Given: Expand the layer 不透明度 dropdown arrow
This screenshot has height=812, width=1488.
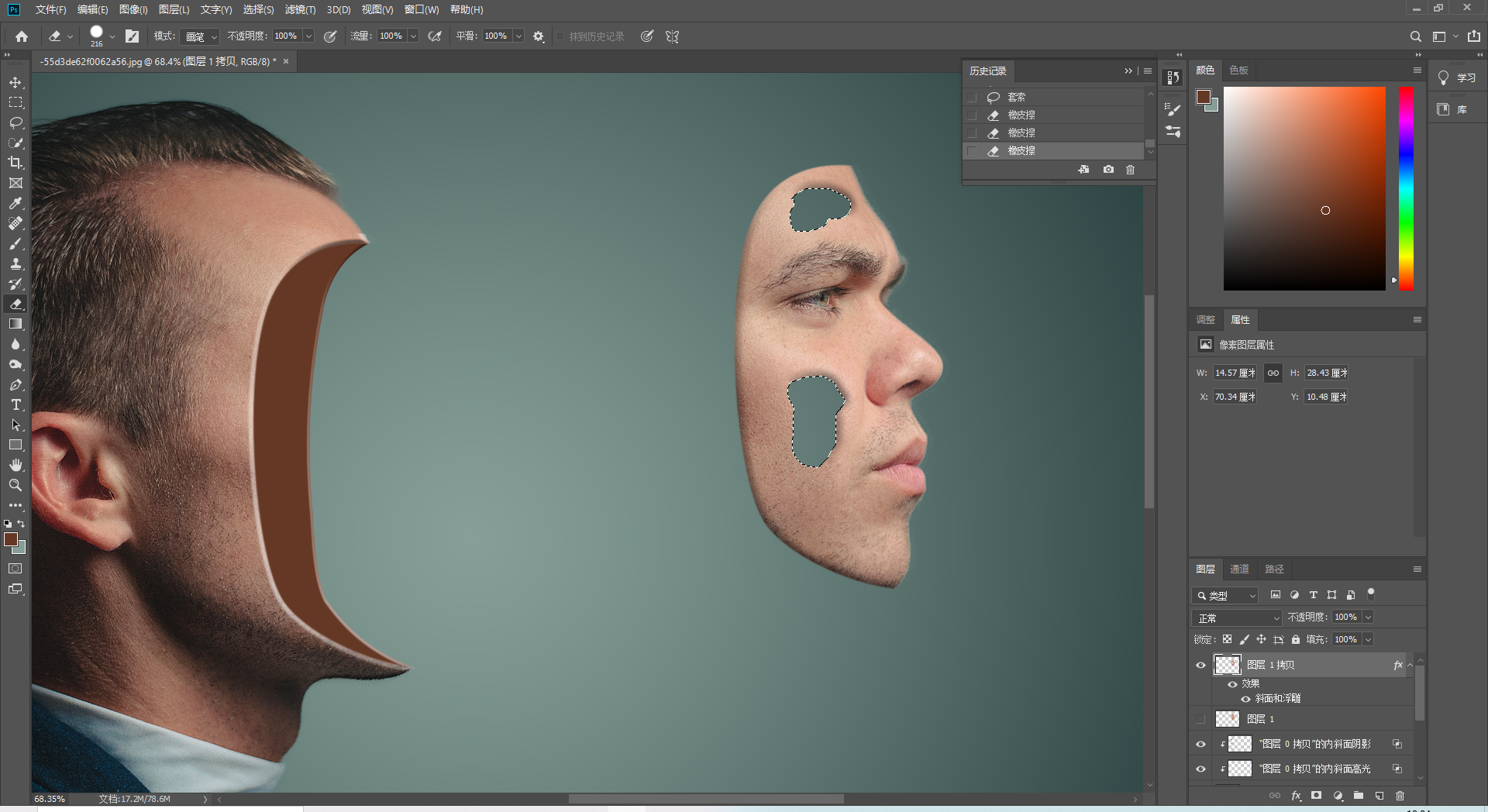Looking at the screenshot, I should [1368, 617].
